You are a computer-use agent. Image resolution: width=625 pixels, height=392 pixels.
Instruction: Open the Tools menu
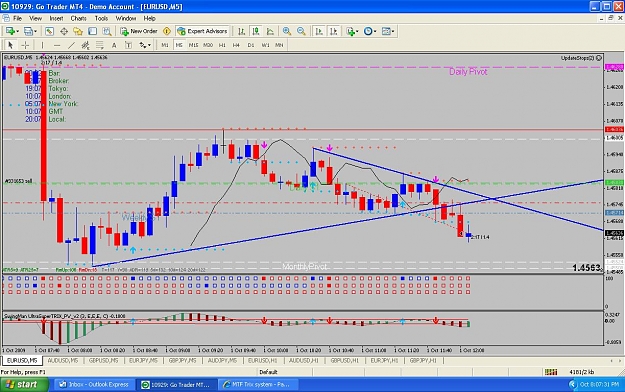click(101, 18)
